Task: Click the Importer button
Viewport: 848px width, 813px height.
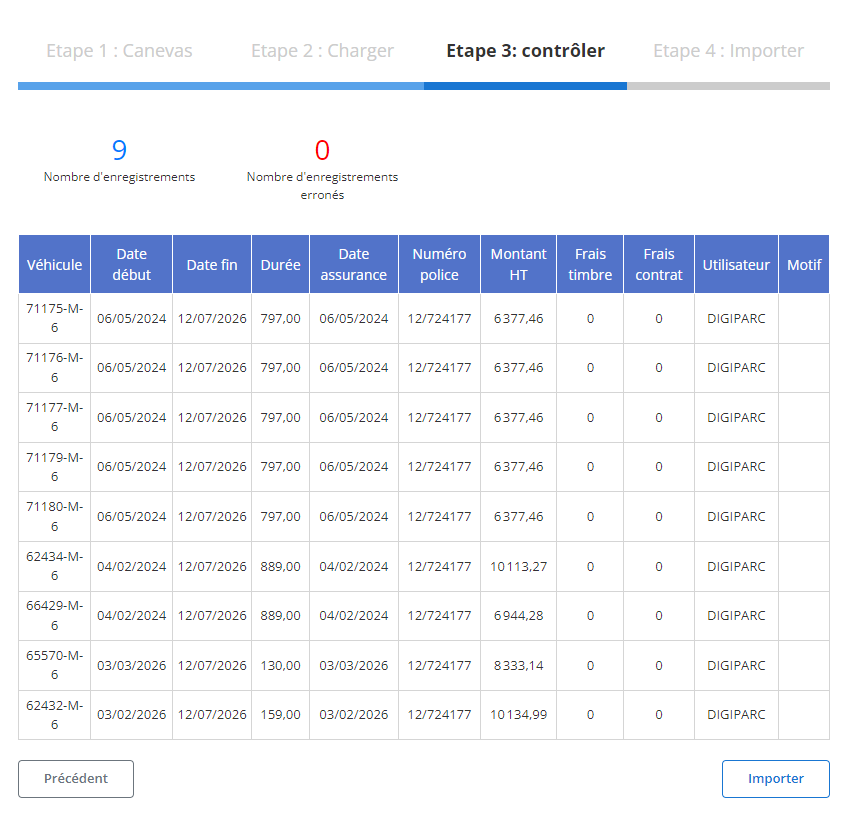Action: 776,778
